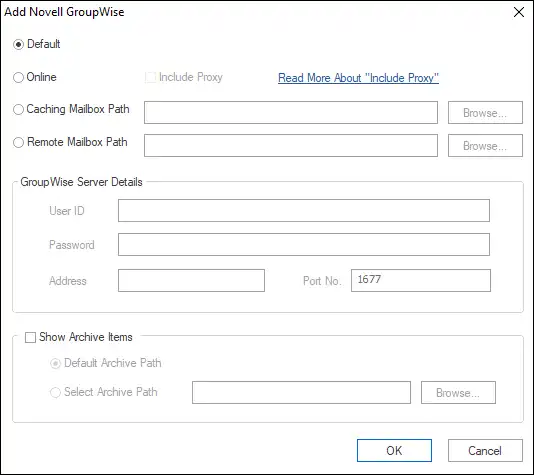The image size is (534, 475).
Task: Select Remote Mailbox Path radio button
Action: tap(18, 142)
